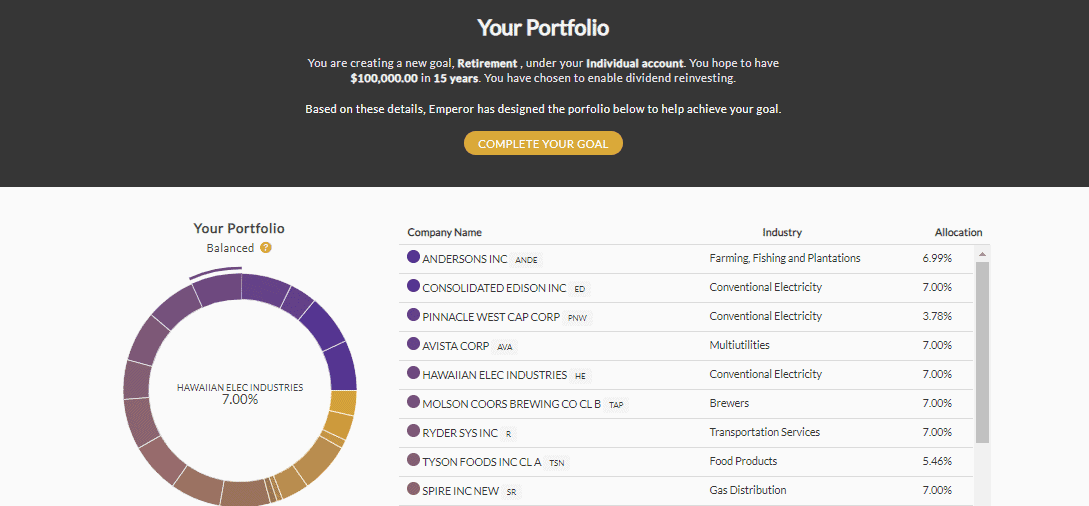Viewport: 1089px width, 506px height.
Task: Click the MOLSON COORS BREWING color dot
Action: click(x=413, y=402)
